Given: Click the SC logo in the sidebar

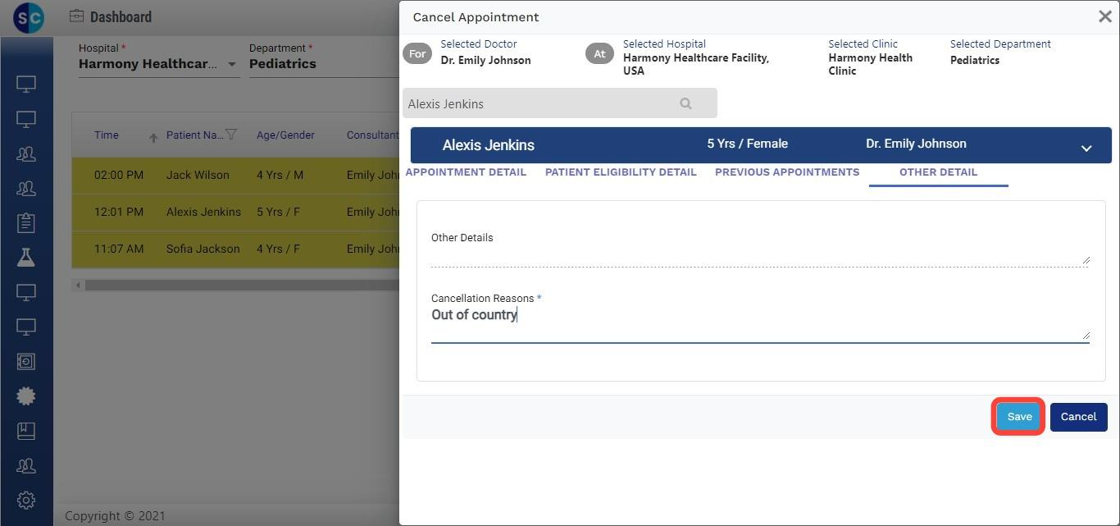Looking at the screenshot, I should point(28,18).
